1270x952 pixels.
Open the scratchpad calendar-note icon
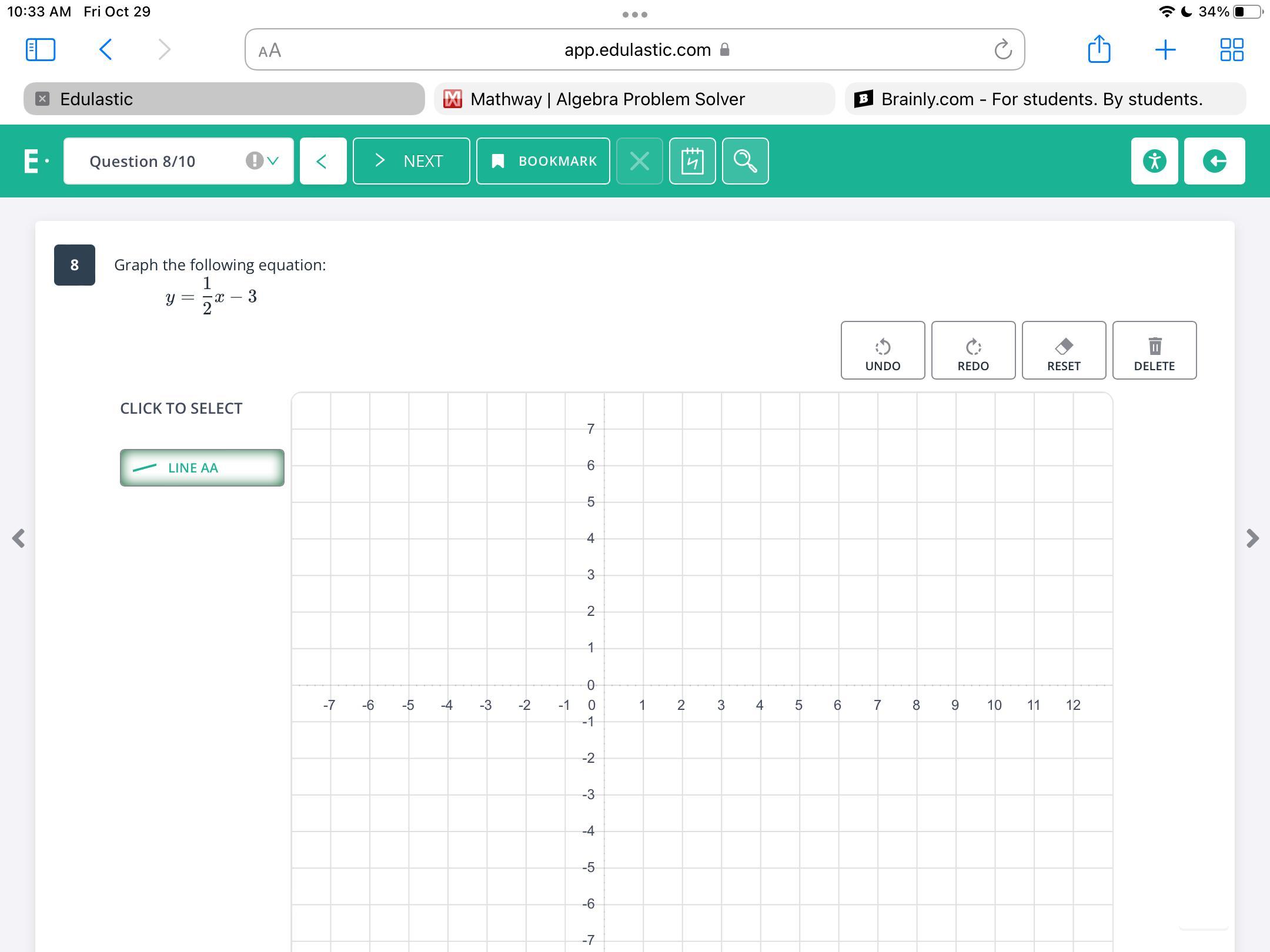coord(692,161)
